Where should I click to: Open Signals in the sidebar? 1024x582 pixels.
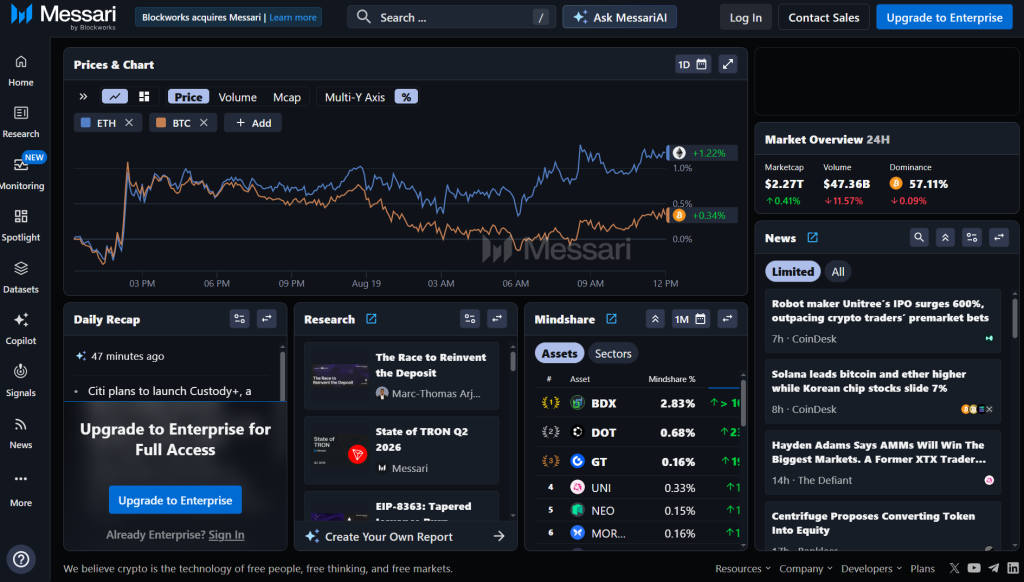click(x=21, y=381)
